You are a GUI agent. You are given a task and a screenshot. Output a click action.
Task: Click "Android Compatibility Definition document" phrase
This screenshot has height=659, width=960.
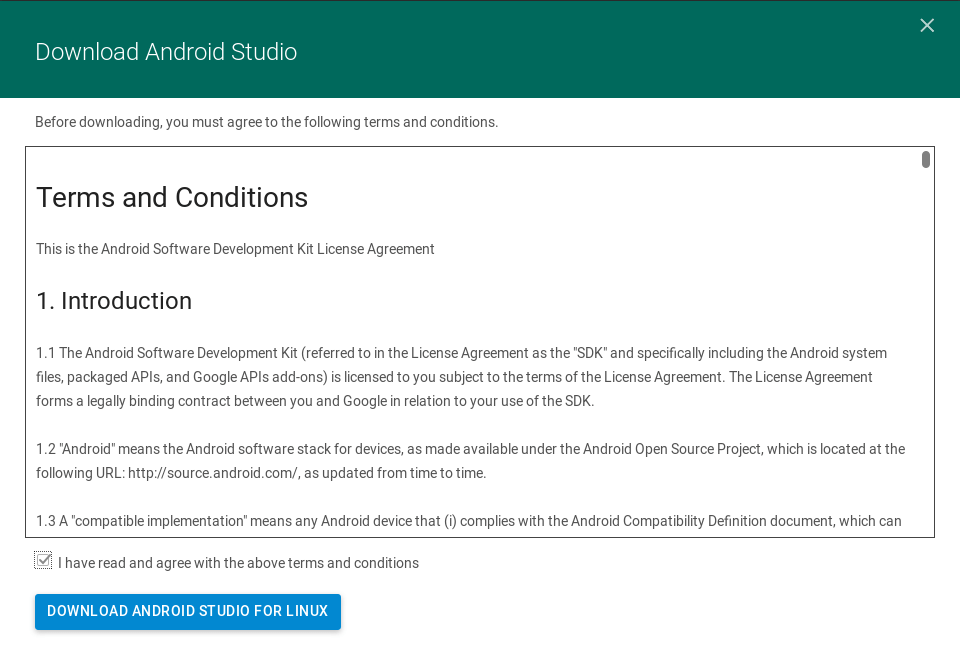point(708,521)
